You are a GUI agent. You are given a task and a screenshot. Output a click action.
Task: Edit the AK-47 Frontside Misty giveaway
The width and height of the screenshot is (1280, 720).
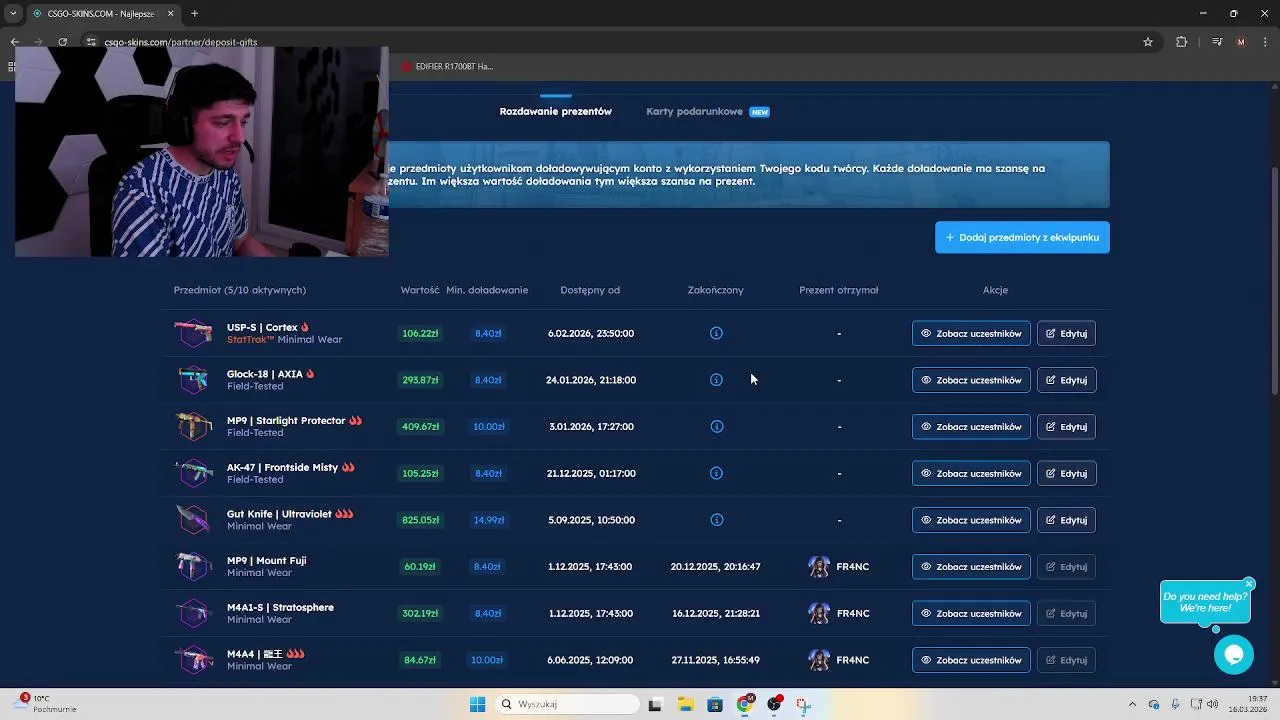point(1066,473)
